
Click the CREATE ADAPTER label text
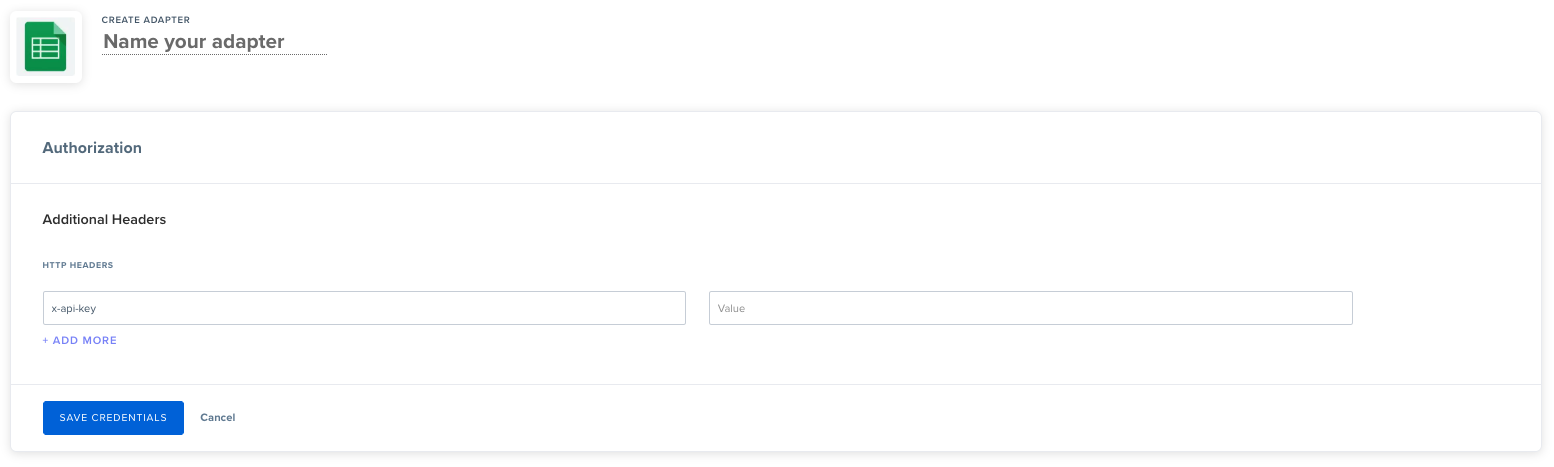click(146, 20)
